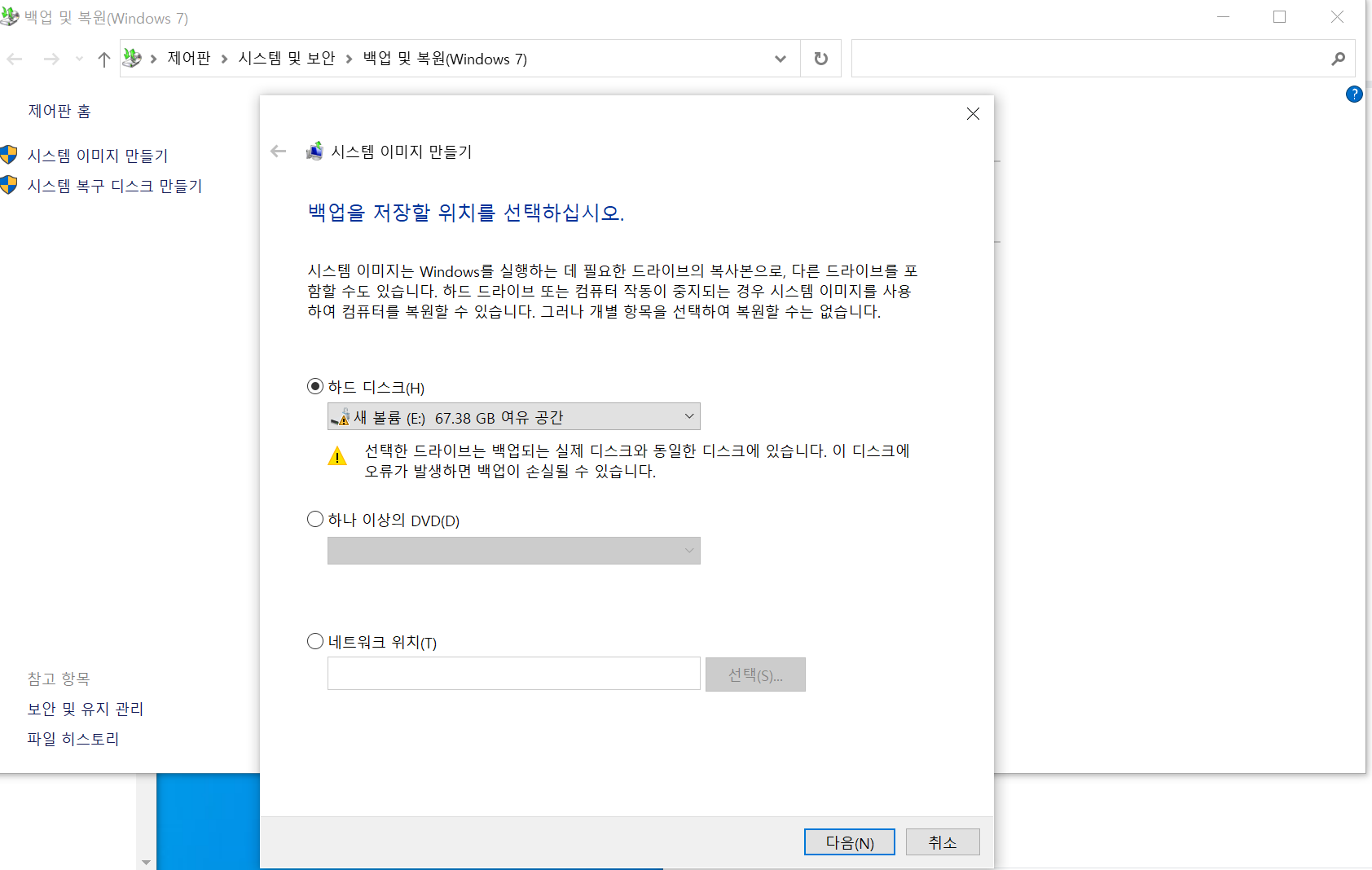Click the yellow warning triangle icon
Image resolution: width=1372 pixels, height=870 pixels.
pyautogui.click(x=337, y=456)
